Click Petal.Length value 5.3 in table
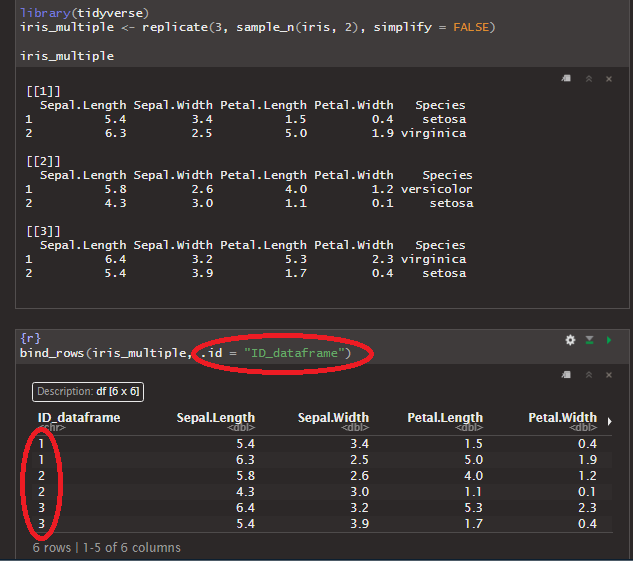The width and height of the screenshot is (633, 561). click(474, 507)
